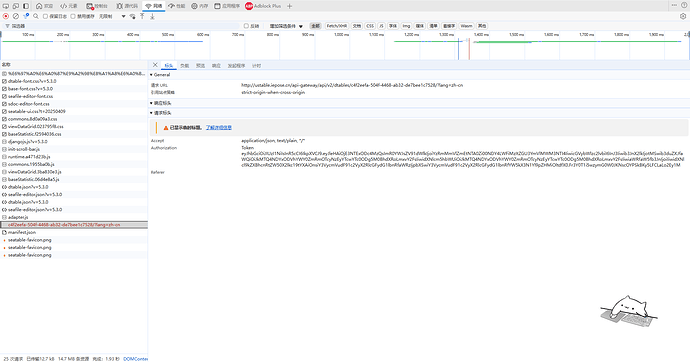The height and width of the screenshot is (362, 690).
Task: Close the request details pane
Action: [x=155, y=65]
